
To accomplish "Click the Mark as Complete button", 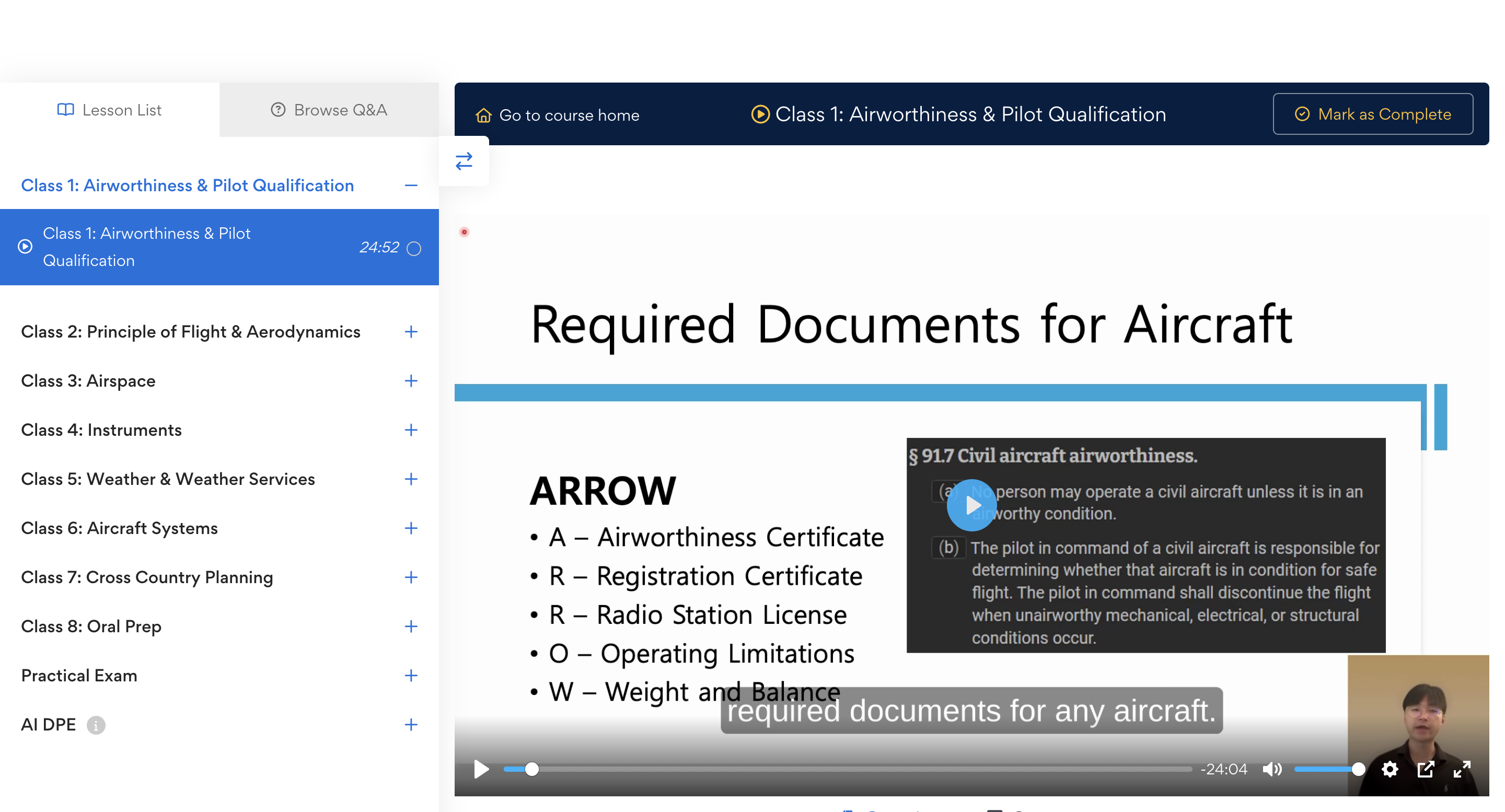I will (x=1372, y=114).
